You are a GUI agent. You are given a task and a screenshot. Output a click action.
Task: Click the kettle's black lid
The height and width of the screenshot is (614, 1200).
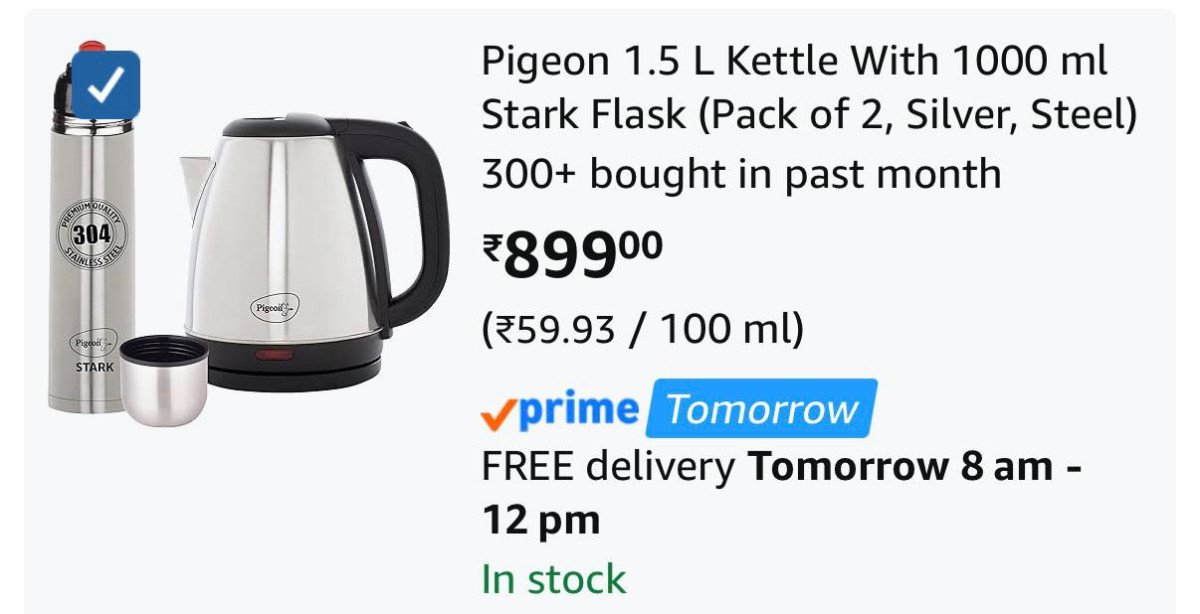(x=280, y=127)
